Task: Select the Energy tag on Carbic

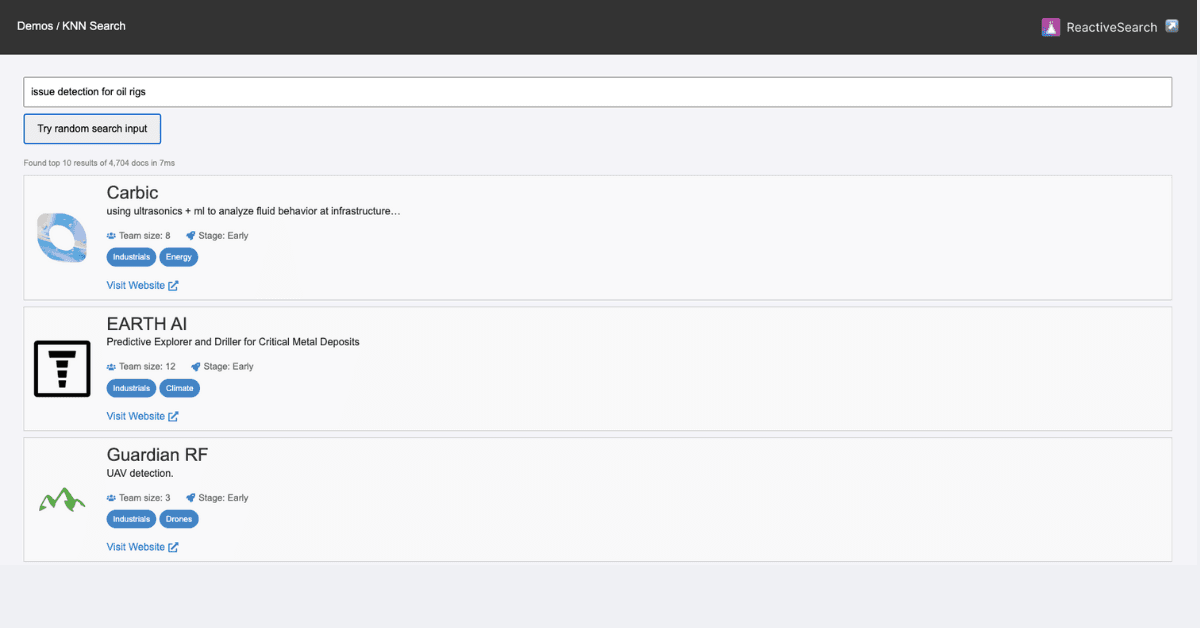Action: [x=178, y=257]
